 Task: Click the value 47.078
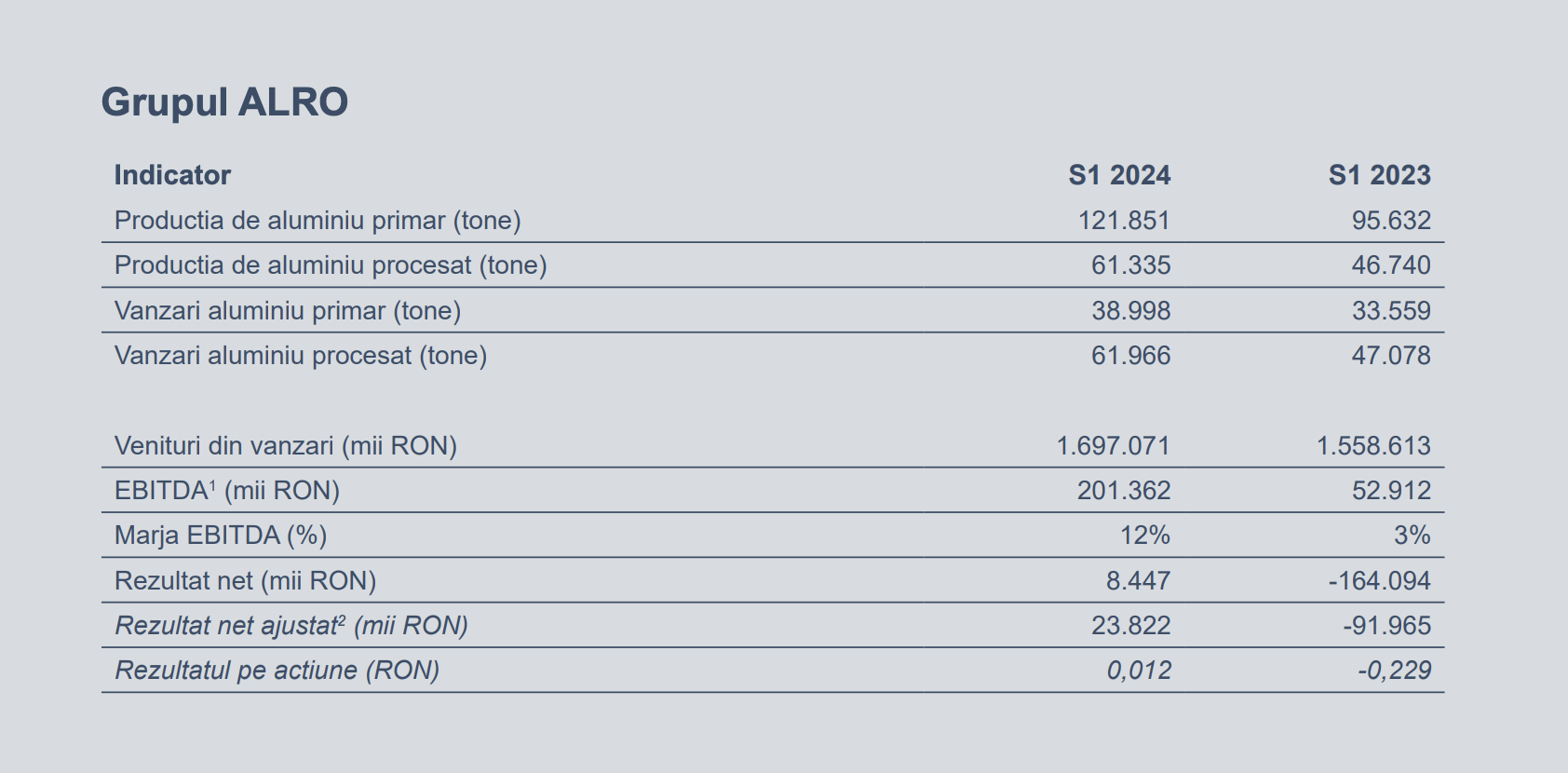pos(1391,356)
